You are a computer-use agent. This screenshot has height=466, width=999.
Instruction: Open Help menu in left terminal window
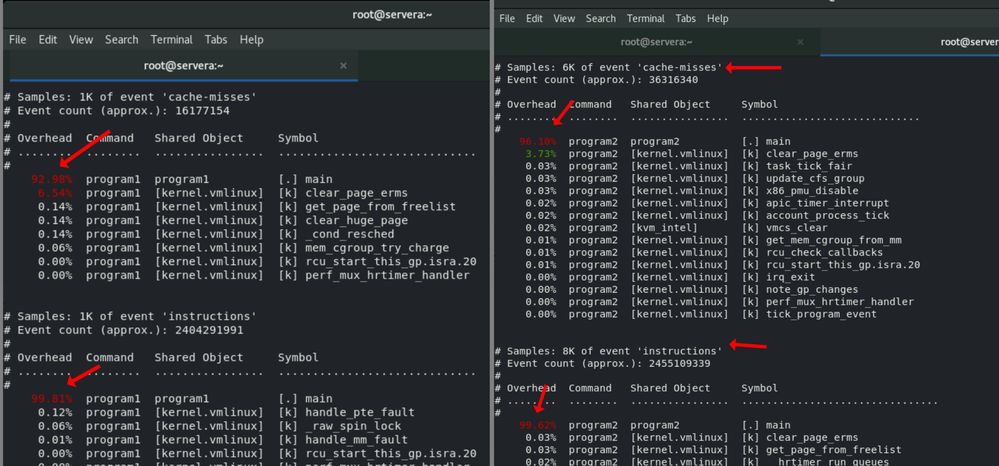click(252, 40)
